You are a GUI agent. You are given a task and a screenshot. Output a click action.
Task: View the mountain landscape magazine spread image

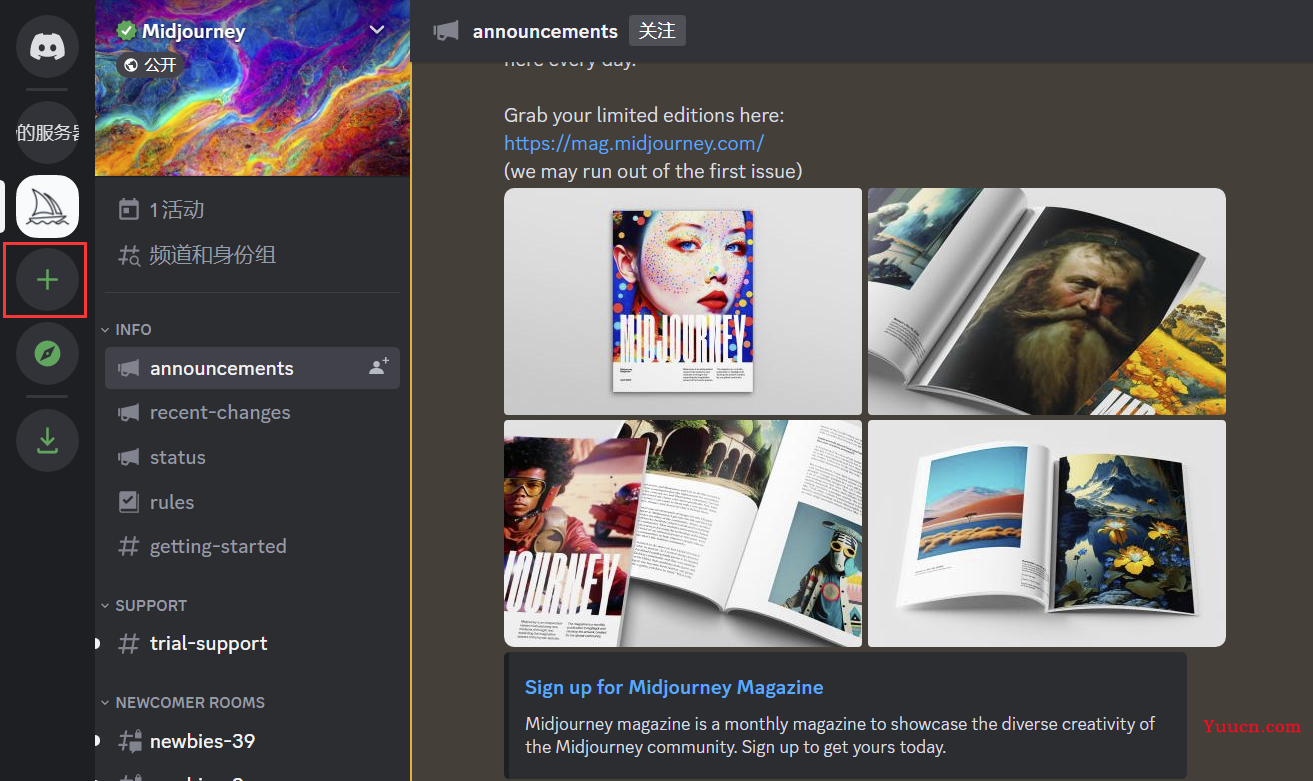[1047, 533]
